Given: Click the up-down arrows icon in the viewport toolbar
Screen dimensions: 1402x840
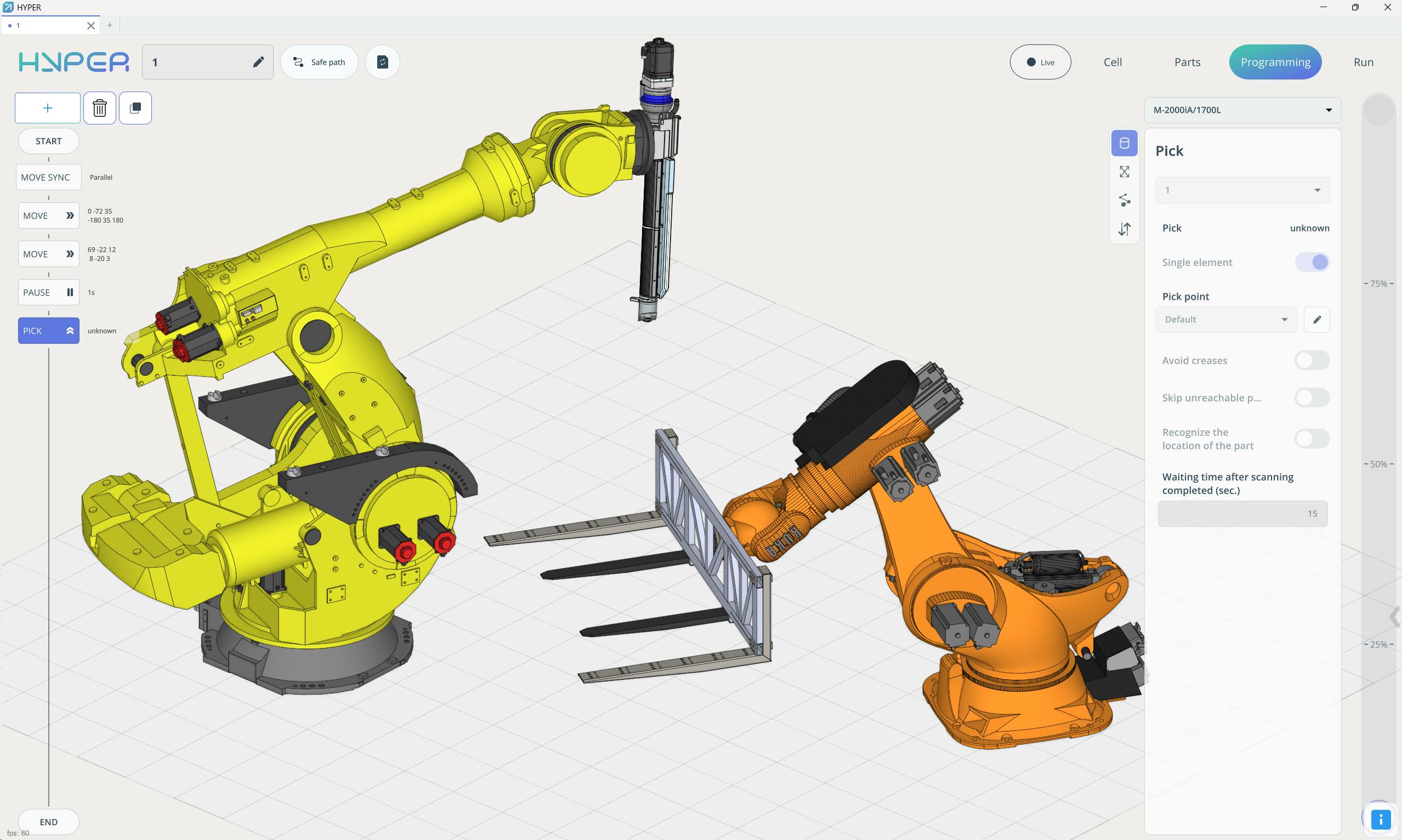Looking at the screenshot, I should pyautogui.click(x=1124, y=229).
